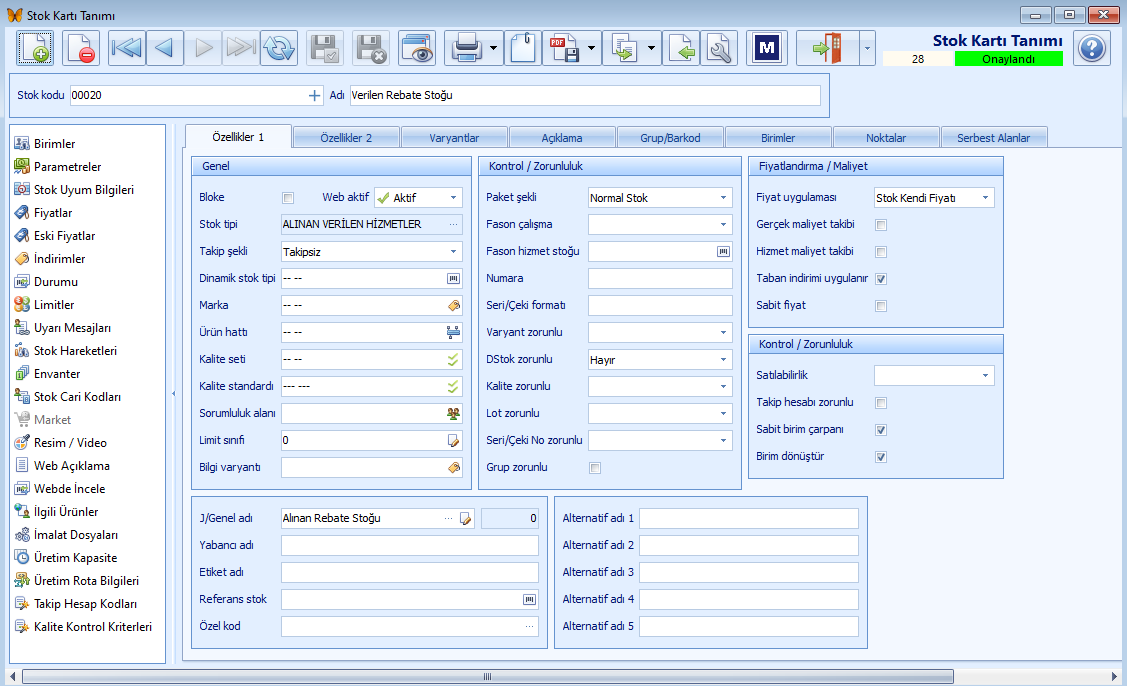
Task: Open the help question mark icon
Action: tap(1092, 48)
